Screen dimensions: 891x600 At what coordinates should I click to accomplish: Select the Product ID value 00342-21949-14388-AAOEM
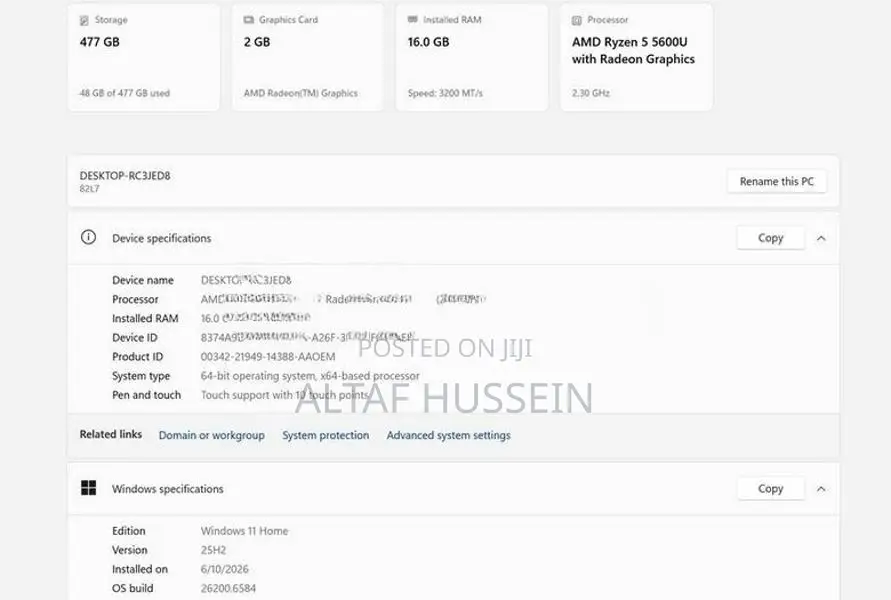[x=268, y=357]
